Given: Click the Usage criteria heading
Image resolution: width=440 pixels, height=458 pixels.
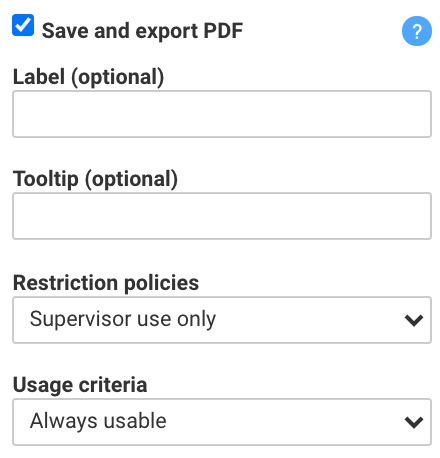Looking at the screenshot, I should pyautogui.click(x=80, y=385).
